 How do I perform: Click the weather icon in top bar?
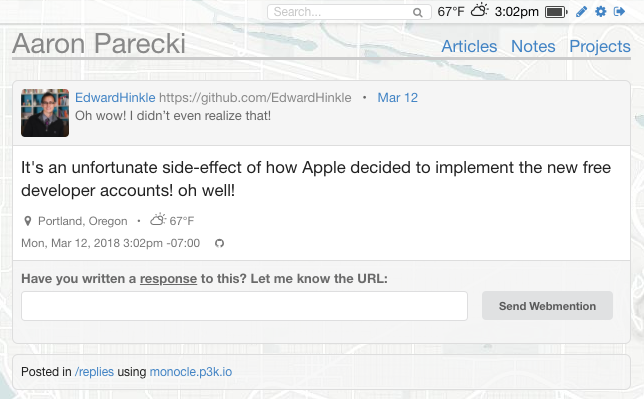tap(479, 11)
